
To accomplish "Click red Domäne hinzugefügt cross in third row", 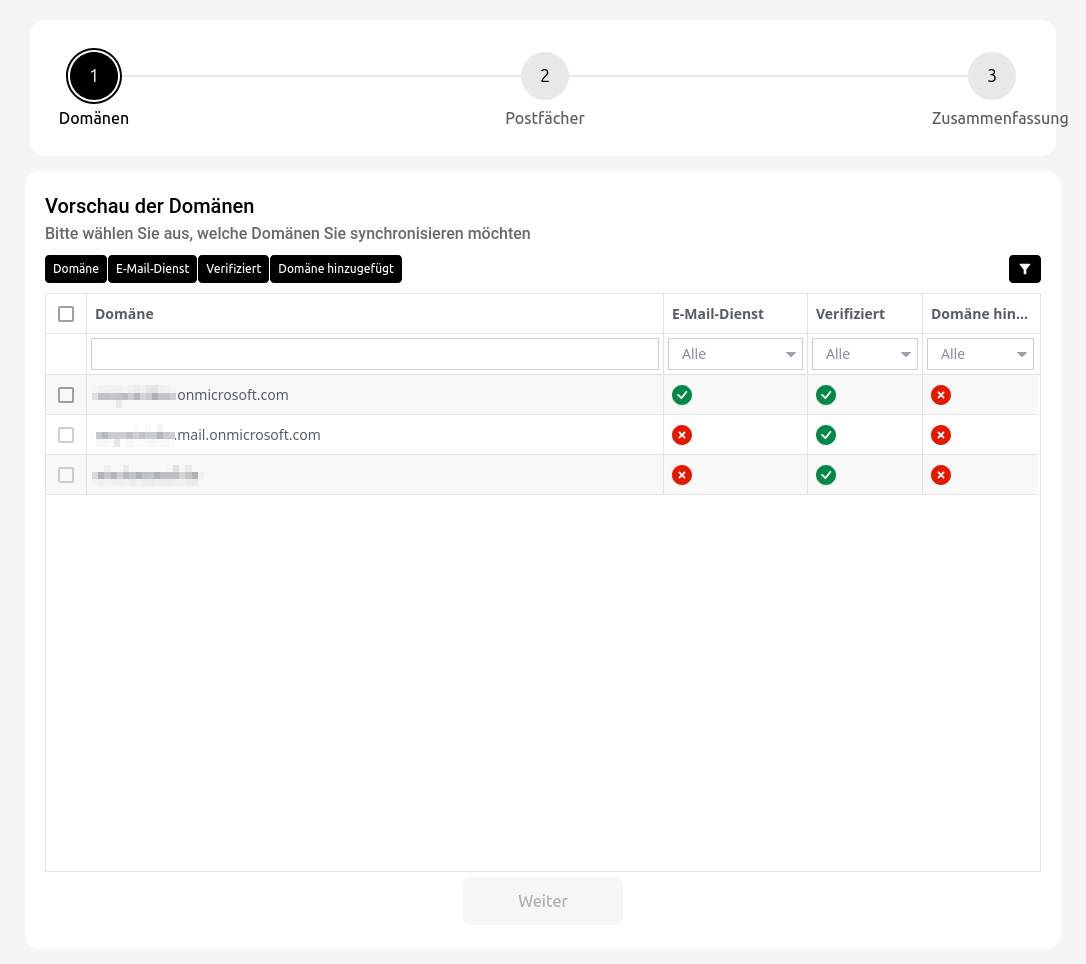I will point(940,475).
